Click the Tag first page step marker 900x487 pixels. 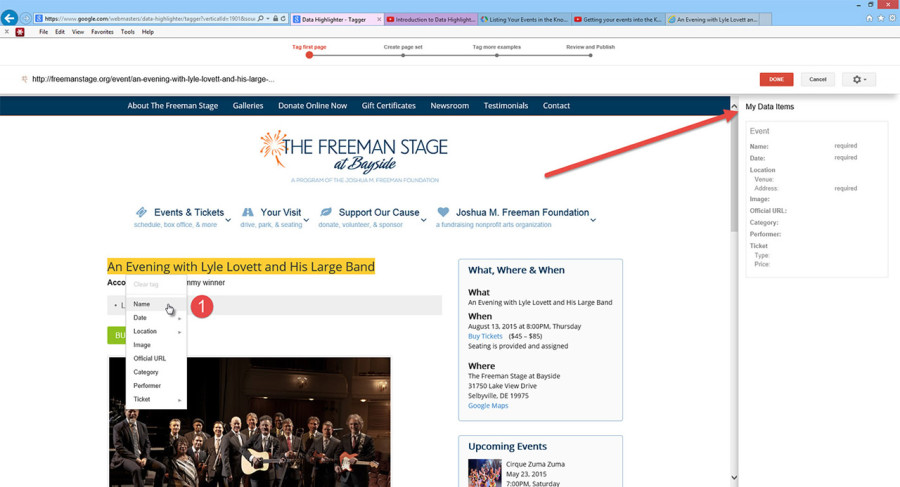(309, 55)
